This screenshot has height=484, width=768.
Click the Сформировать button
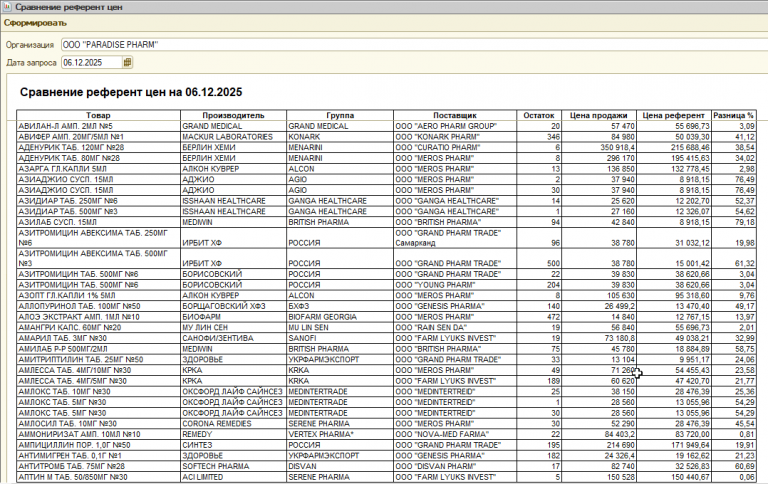point(35,23)
